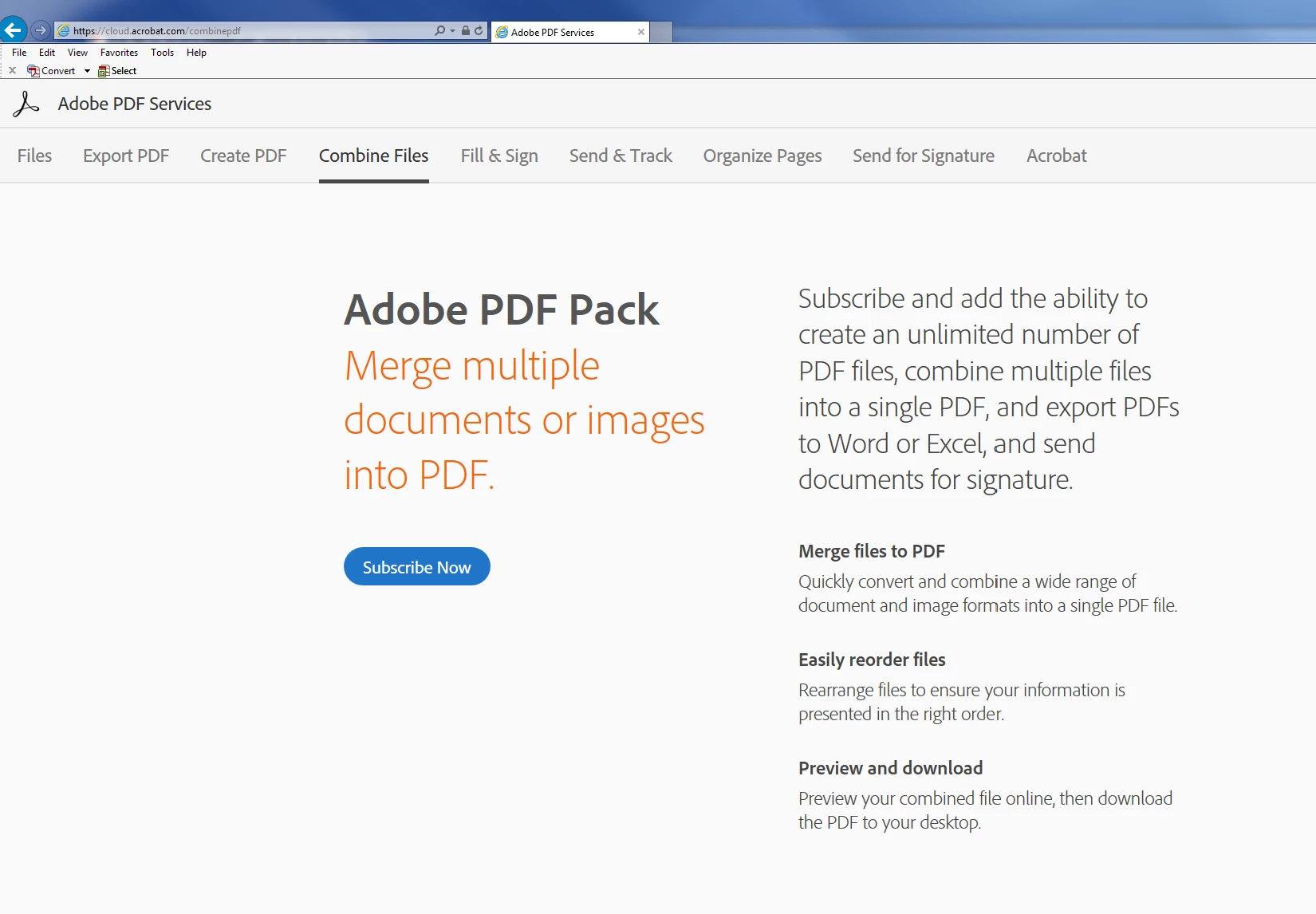Go to the Files tab
This screenshot has width=1316, height=914.
(x=34, y=156)
